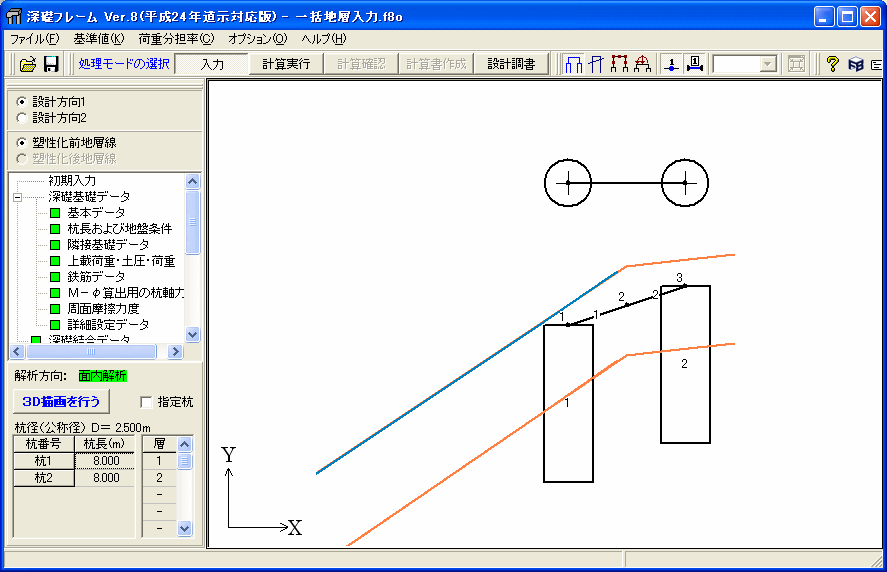
Task: Select 初期入力 in the tree
Action: click(72, 180)
